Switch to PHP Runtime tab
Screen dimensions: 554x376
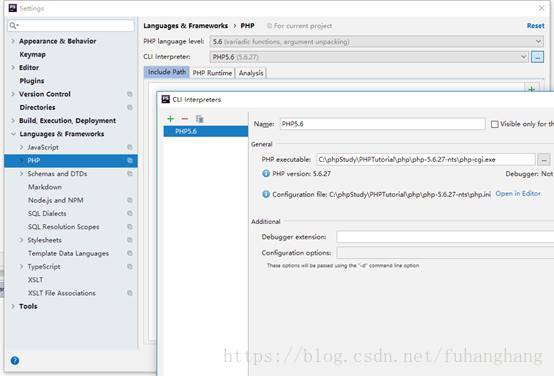tap(212, 73)
